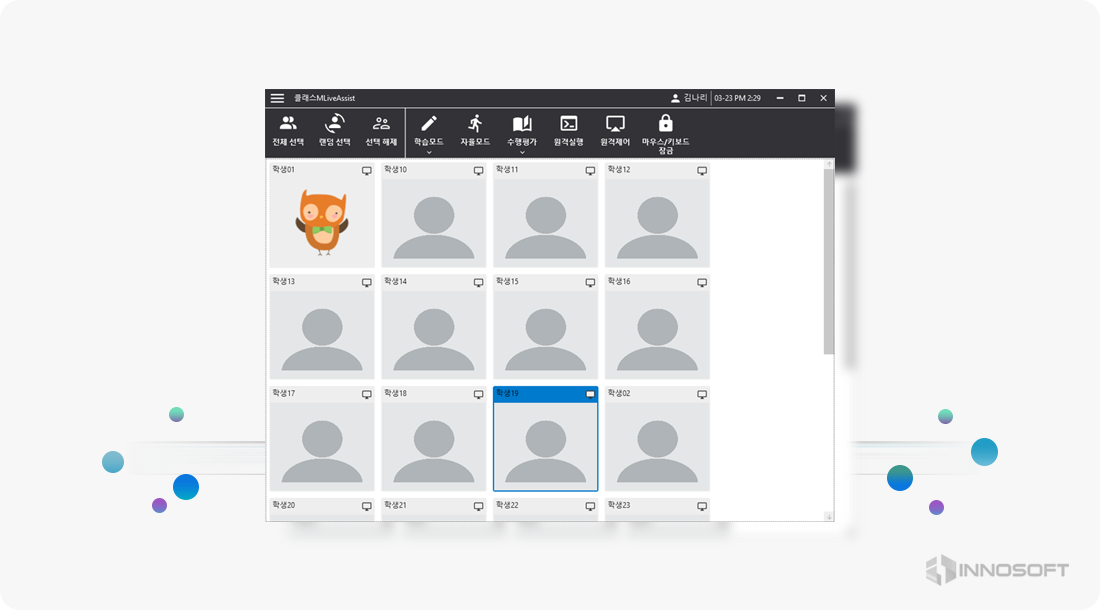Click monitor icon on 학생15 tile
Screen dimensions: 1100x610
[590, 283]
